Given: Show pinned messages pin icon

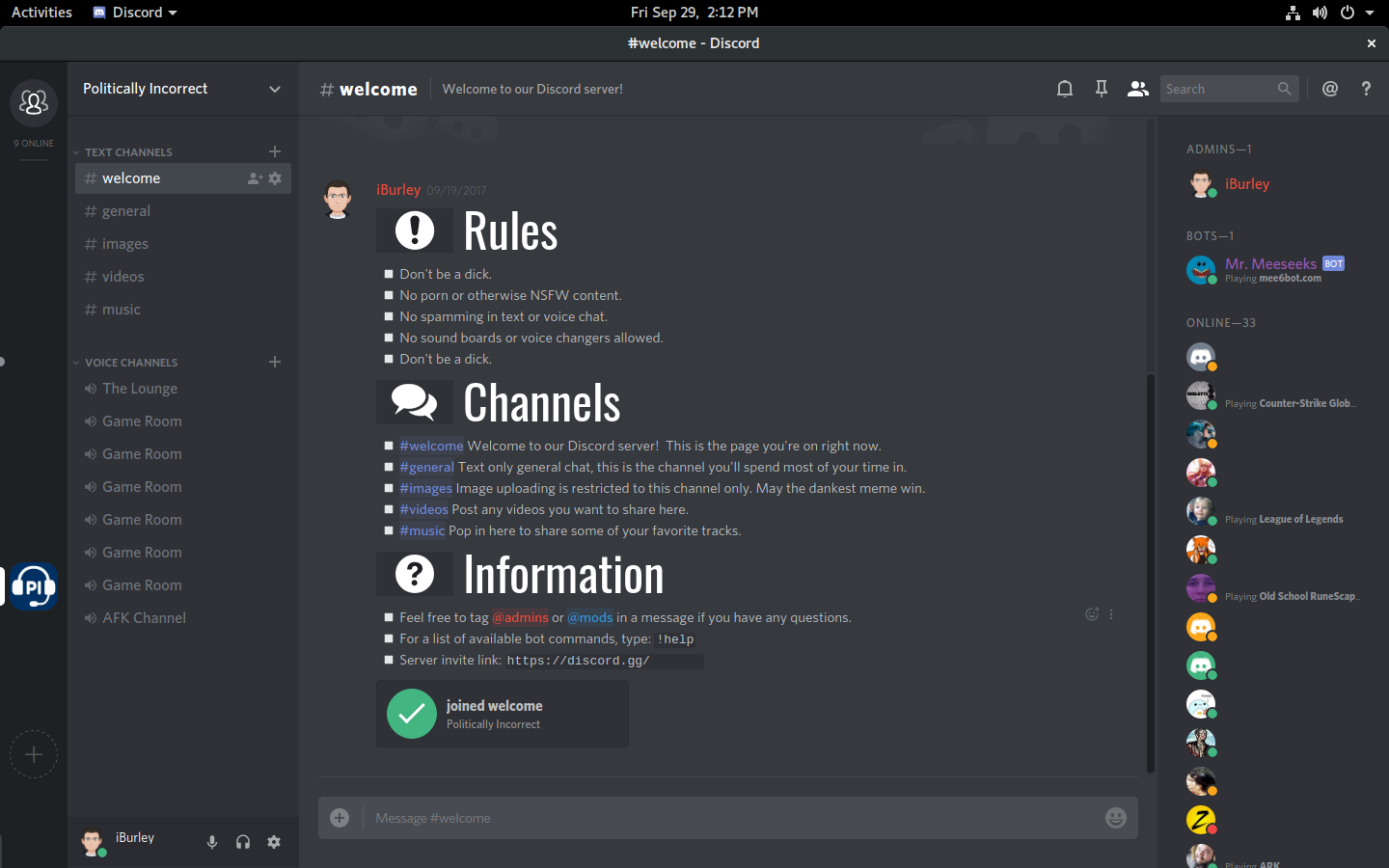Looking at the screenshot, I should click(x=1102, y=89).
